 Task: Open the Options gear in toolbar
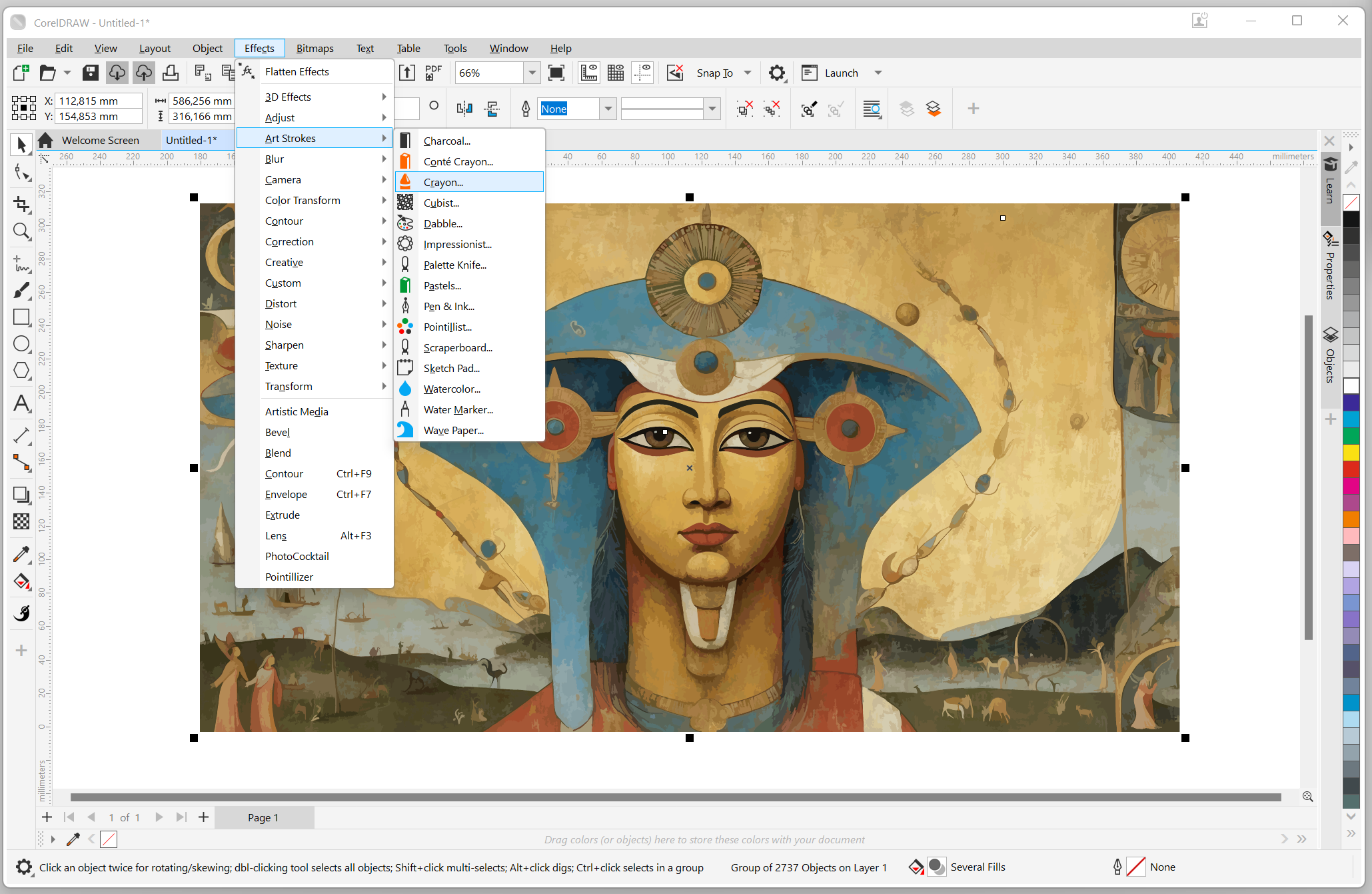(776, 73)
